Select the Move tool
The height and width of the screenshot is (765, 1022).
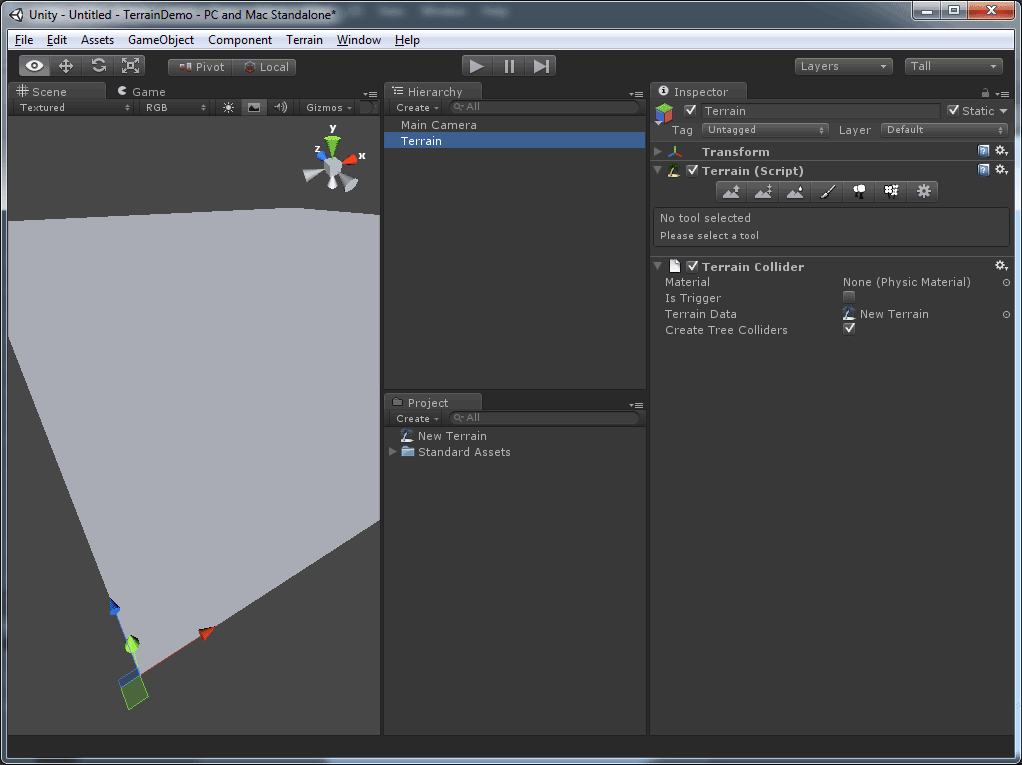66,66
